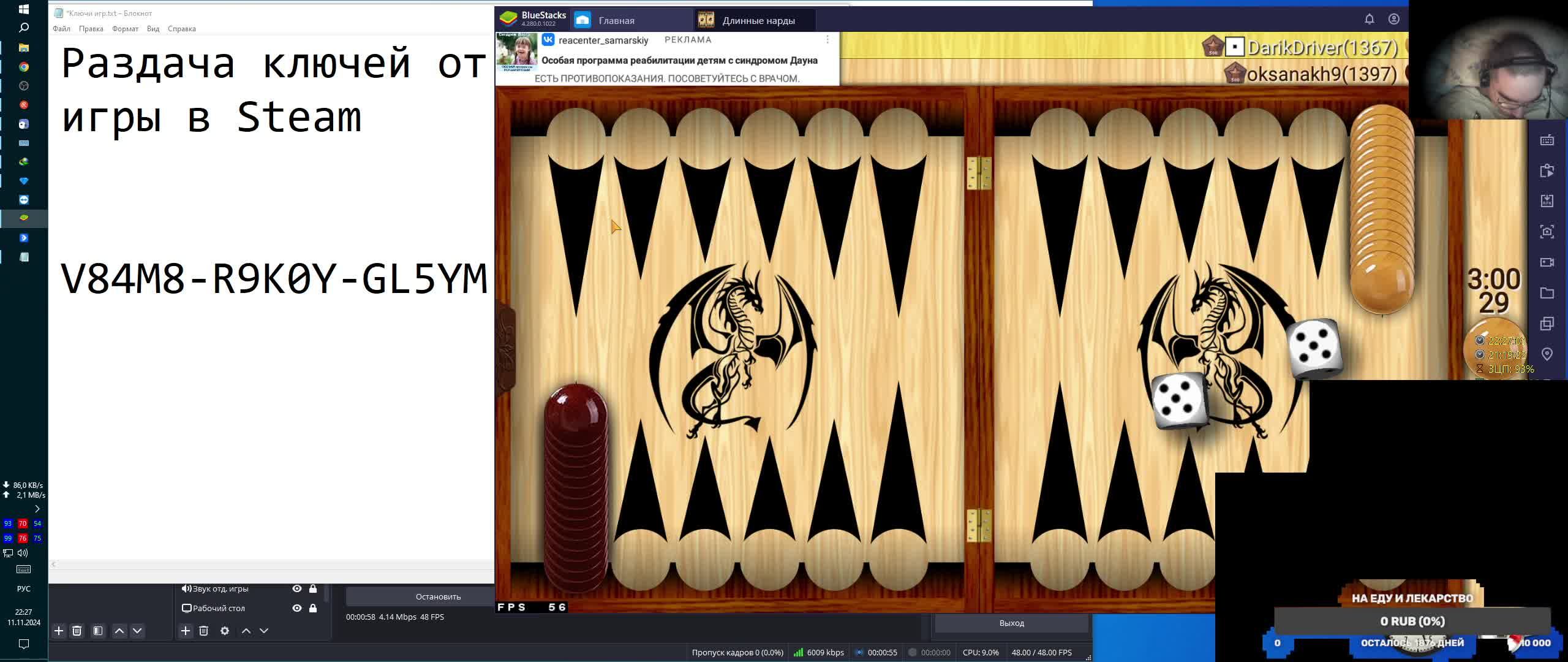Click the Остановить button
This screenshot has width=1568, height=662.
pos(438,596)
